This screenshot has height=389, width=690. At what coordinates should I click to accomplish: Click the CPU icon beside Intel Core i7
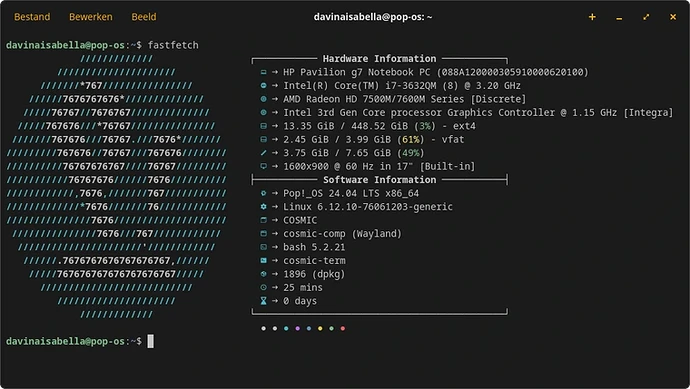pos(263,85)
